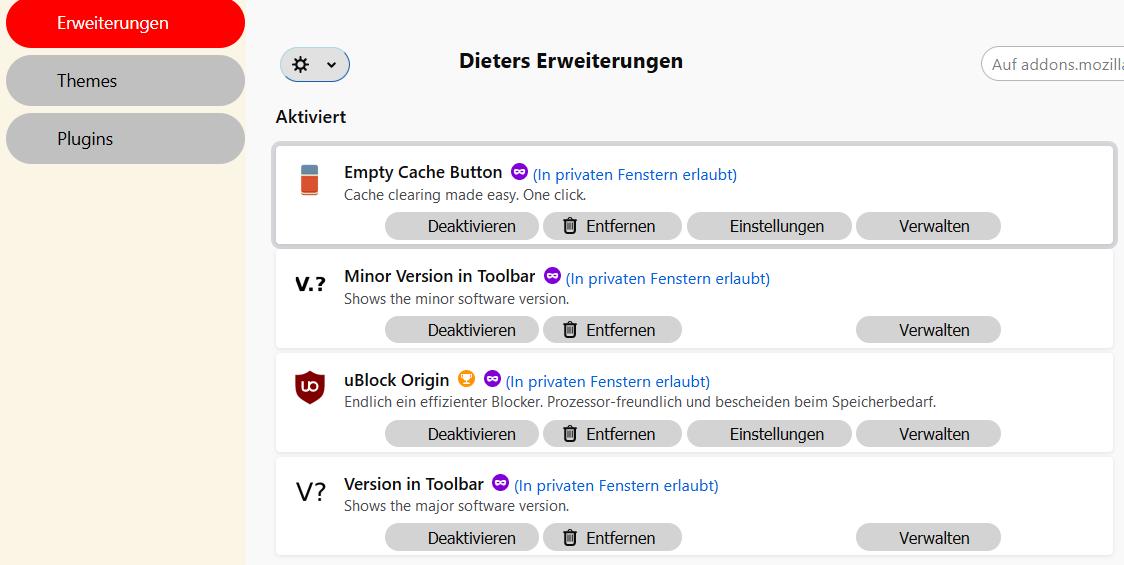
Task: Click the private windows link for Empty Cache Button
Action: pos(634,175)
